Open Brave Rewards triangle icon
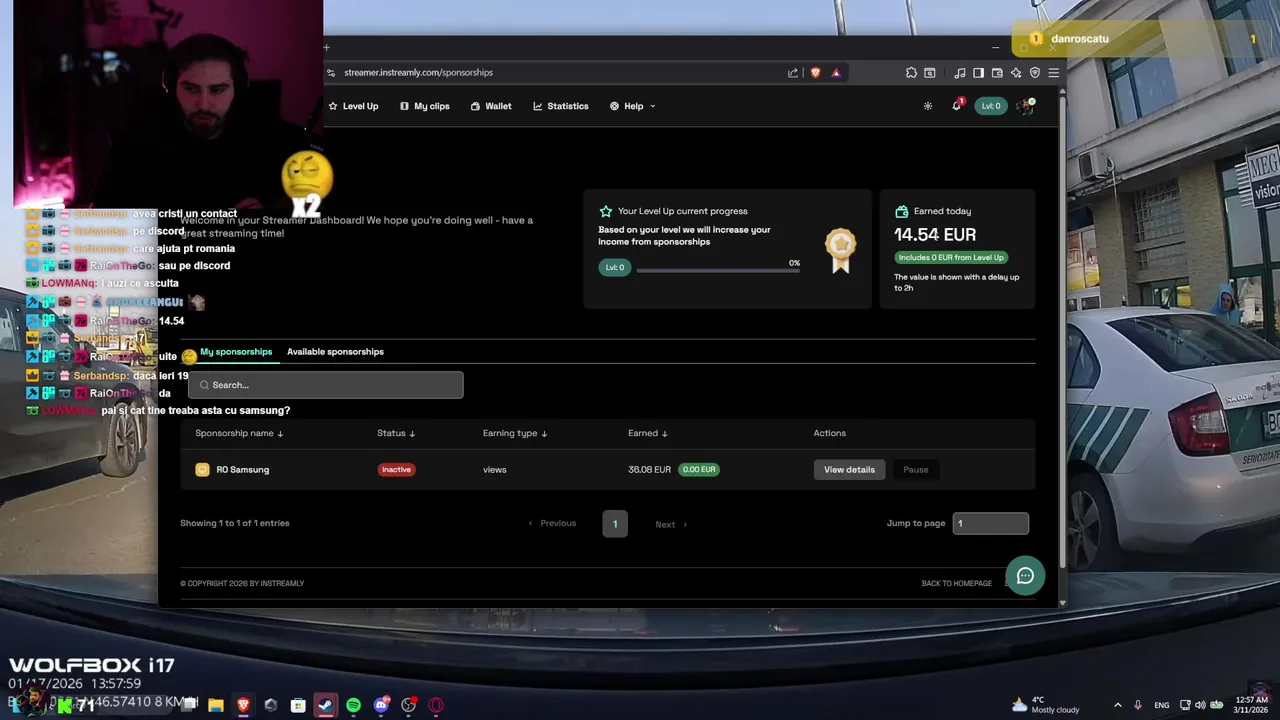This screenshot has height=720, width=1280. tap(836, 73)
